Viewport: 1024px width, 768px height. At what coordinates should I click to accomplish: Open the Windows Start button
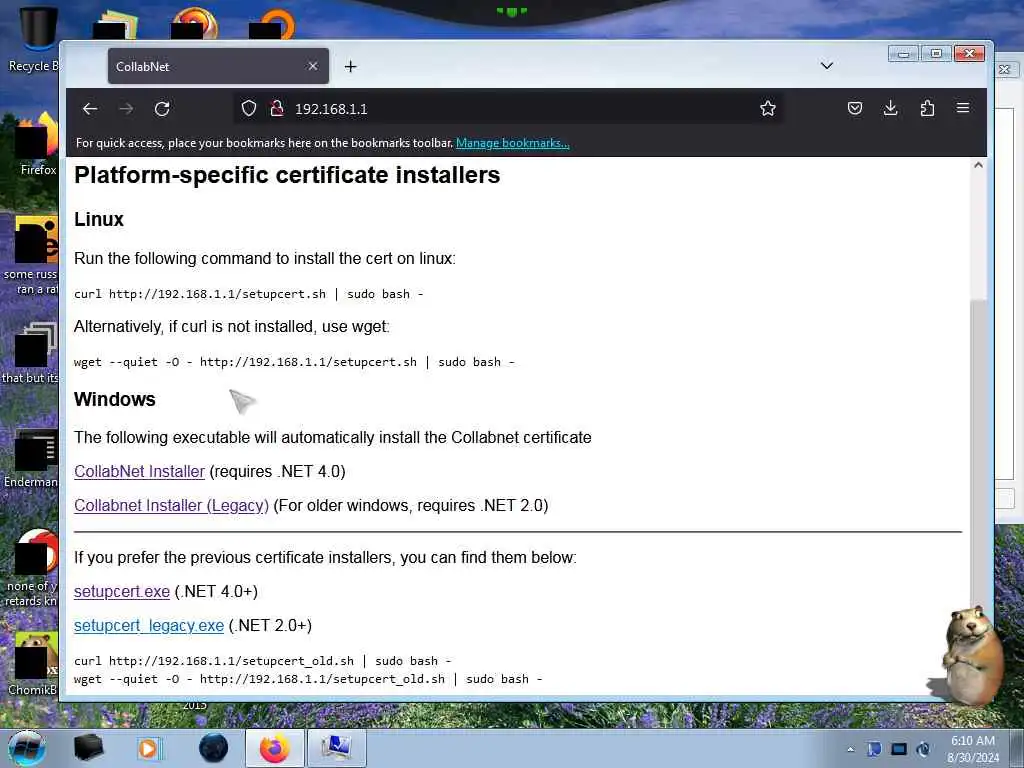click(27, 748)
